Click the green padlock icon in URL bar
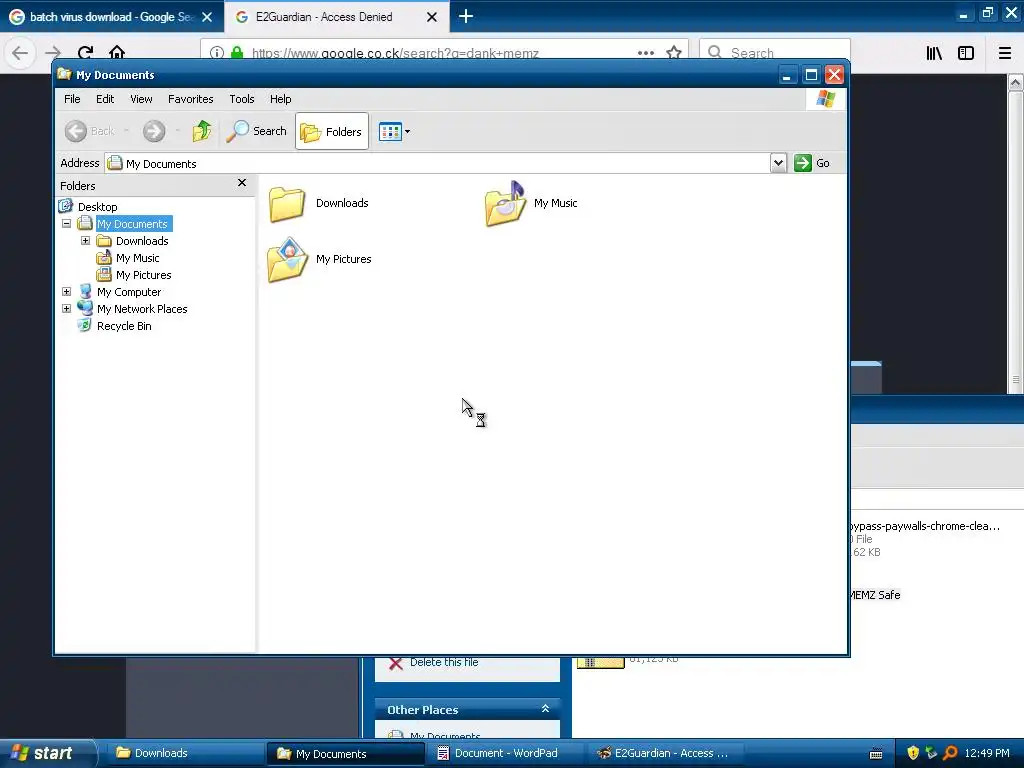The width and height of the screenshot is (1024, 768). [x=237, y=52]
